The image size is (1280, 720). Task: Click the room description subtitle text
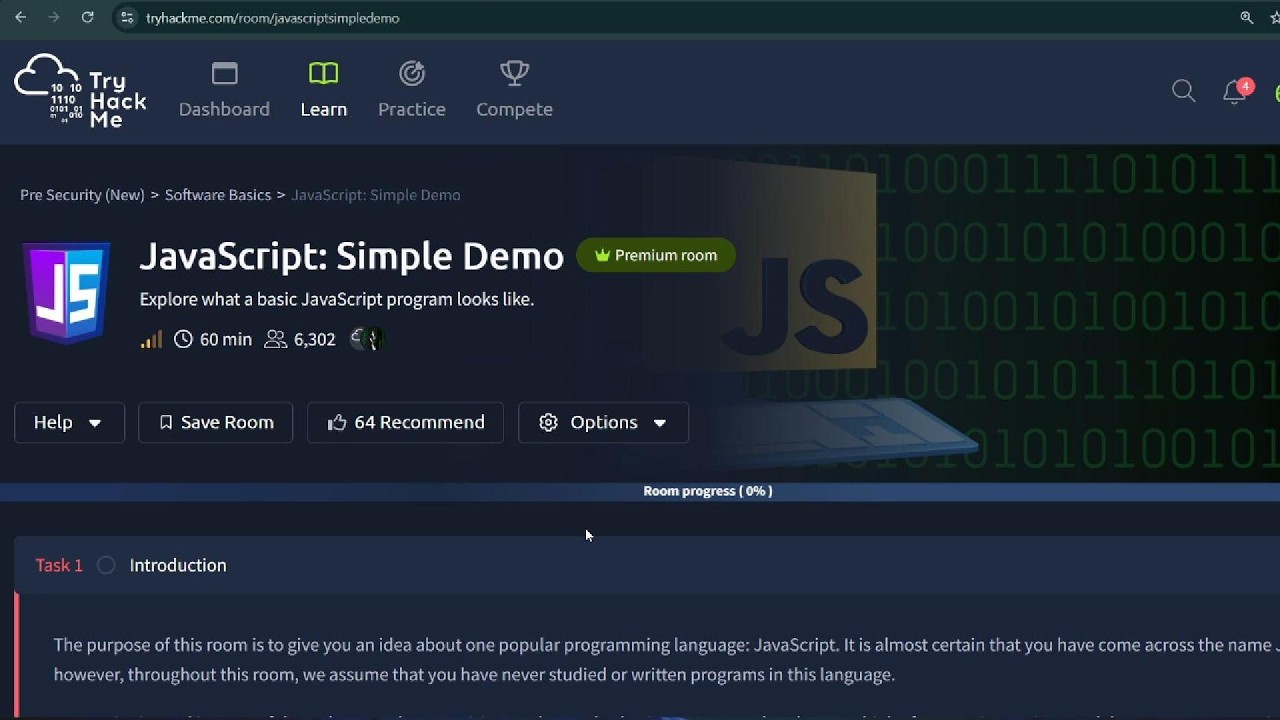337,299
